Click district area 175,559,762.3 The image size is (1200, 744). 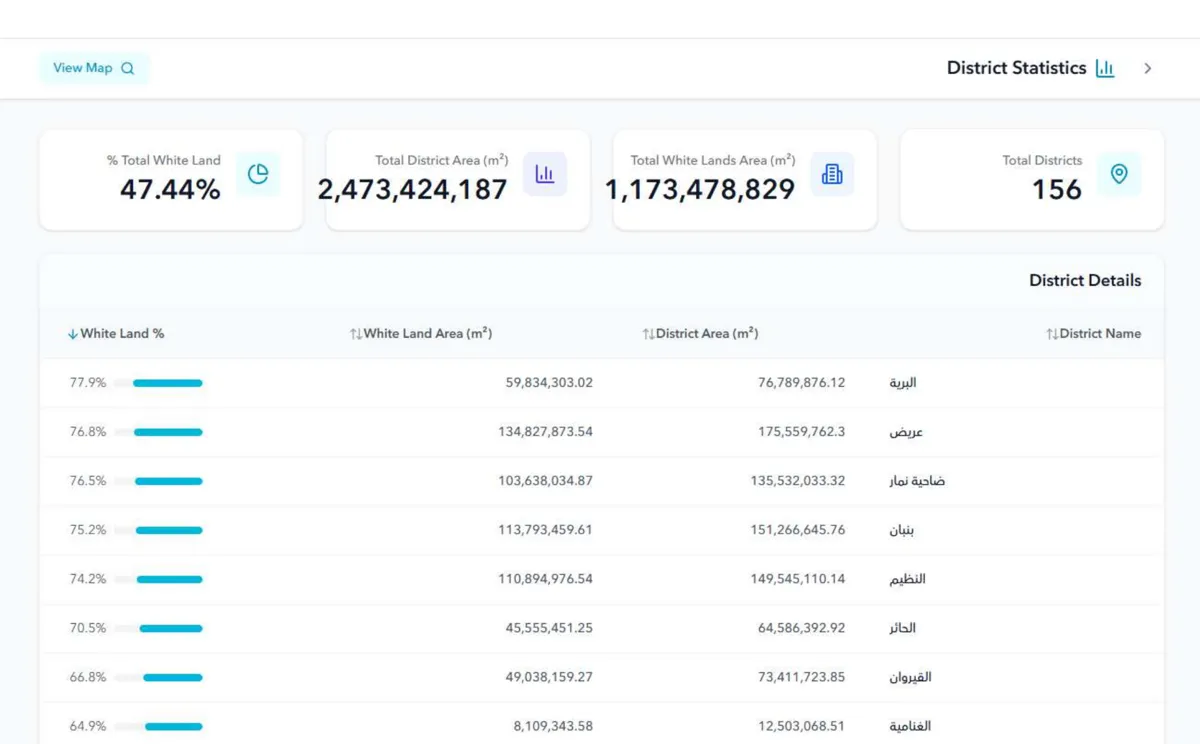click(801, 432)
